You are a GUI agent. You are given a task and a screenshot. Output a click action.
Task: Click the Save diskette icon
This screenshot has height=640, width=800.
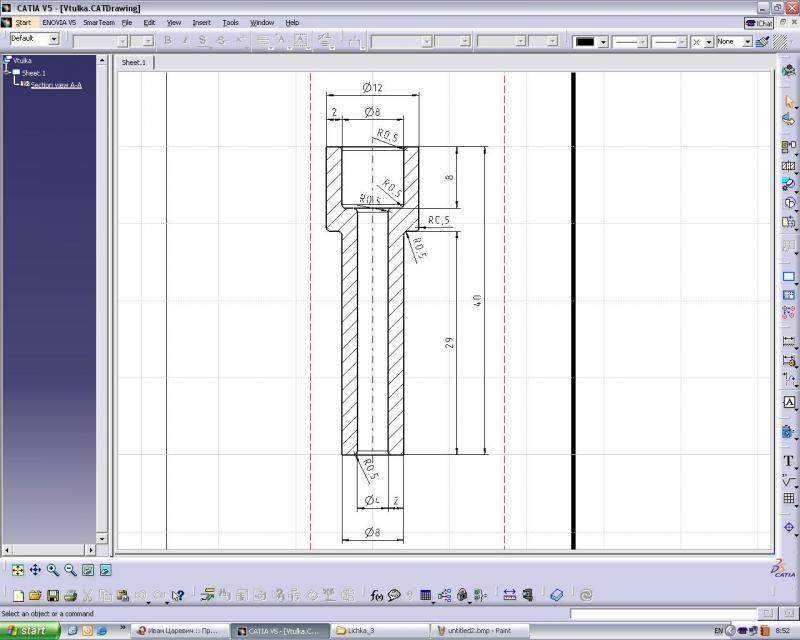pyautogui.click(x=53, y=596)
